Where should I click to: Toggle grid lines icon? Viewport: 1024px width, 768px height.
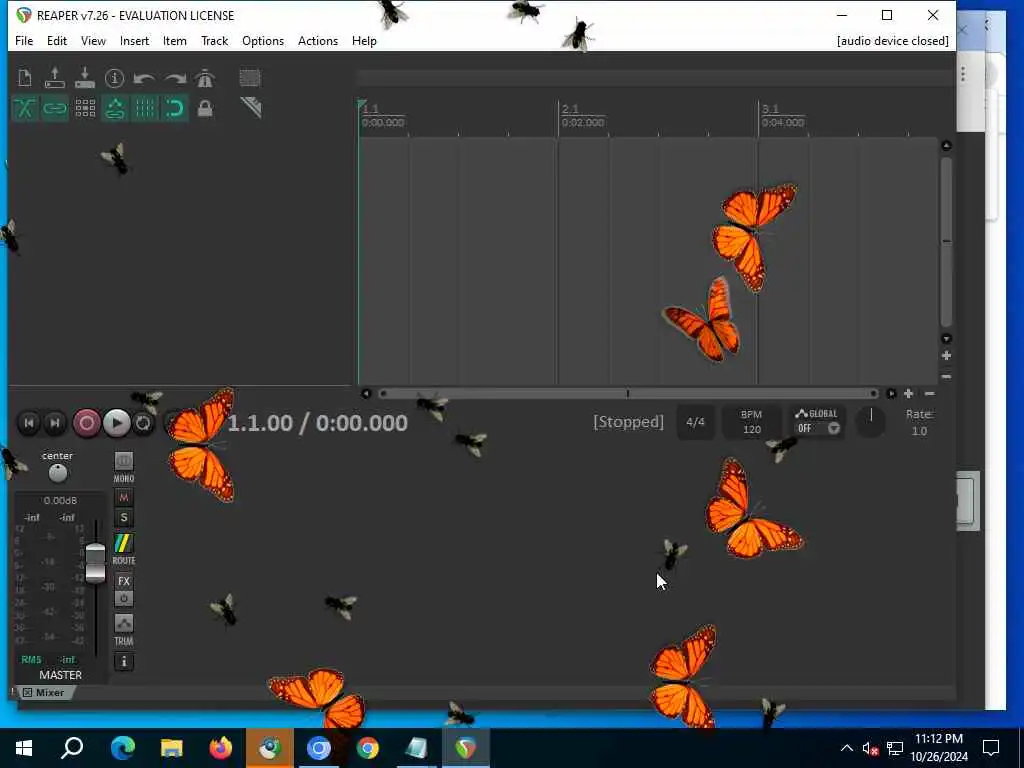[x=145, y=108]
